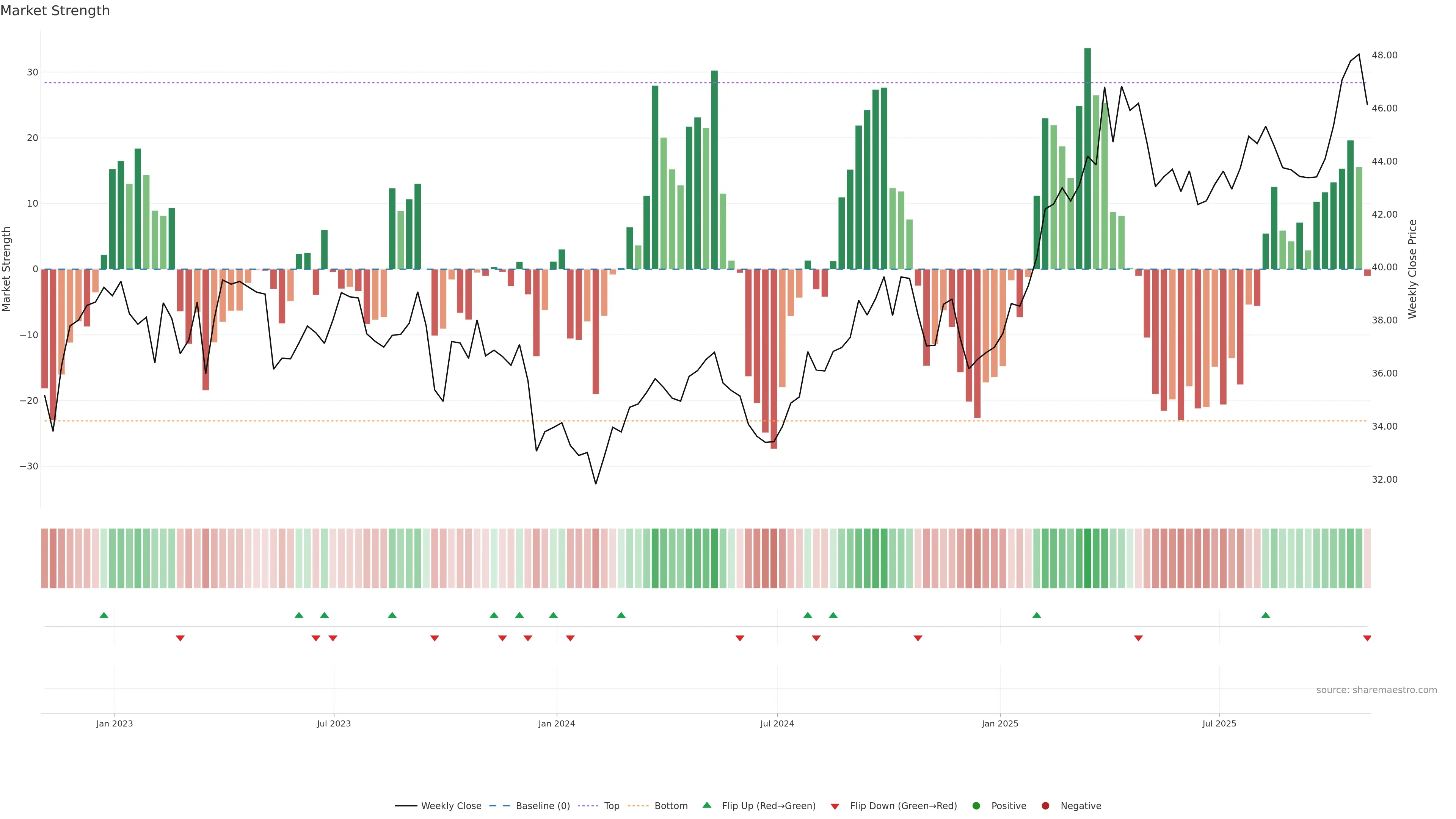Click the green Positive legend circle
This screenshot has width=1456, height=819.
976,805
